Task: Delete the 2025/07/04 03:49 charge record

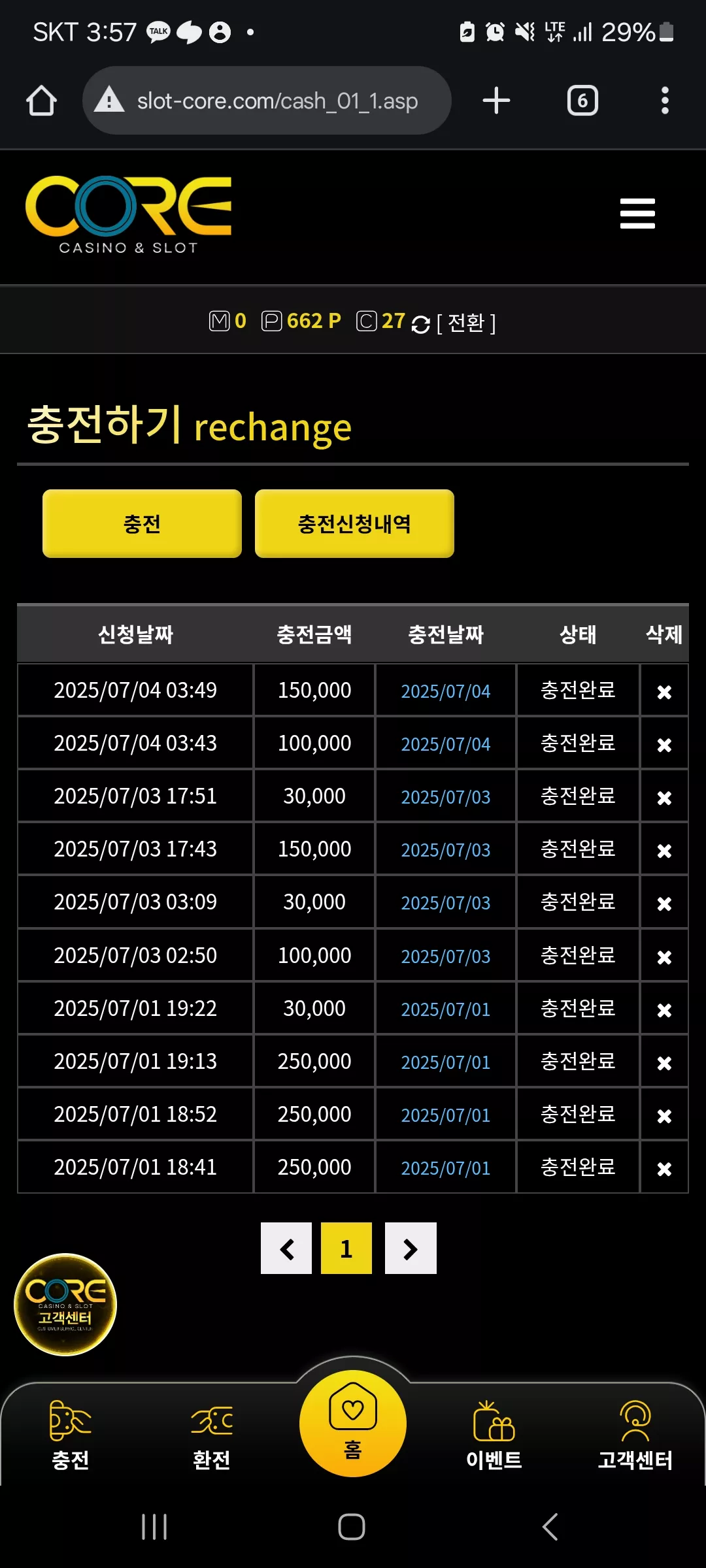Action: click(664, 691)
